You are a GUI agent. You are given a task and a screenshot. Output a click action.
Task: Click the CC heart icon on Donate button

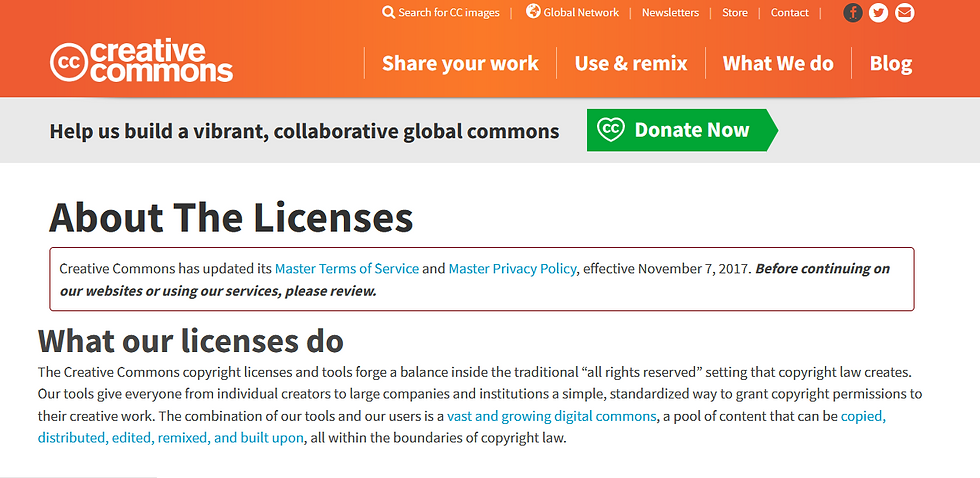pos(610,129)
